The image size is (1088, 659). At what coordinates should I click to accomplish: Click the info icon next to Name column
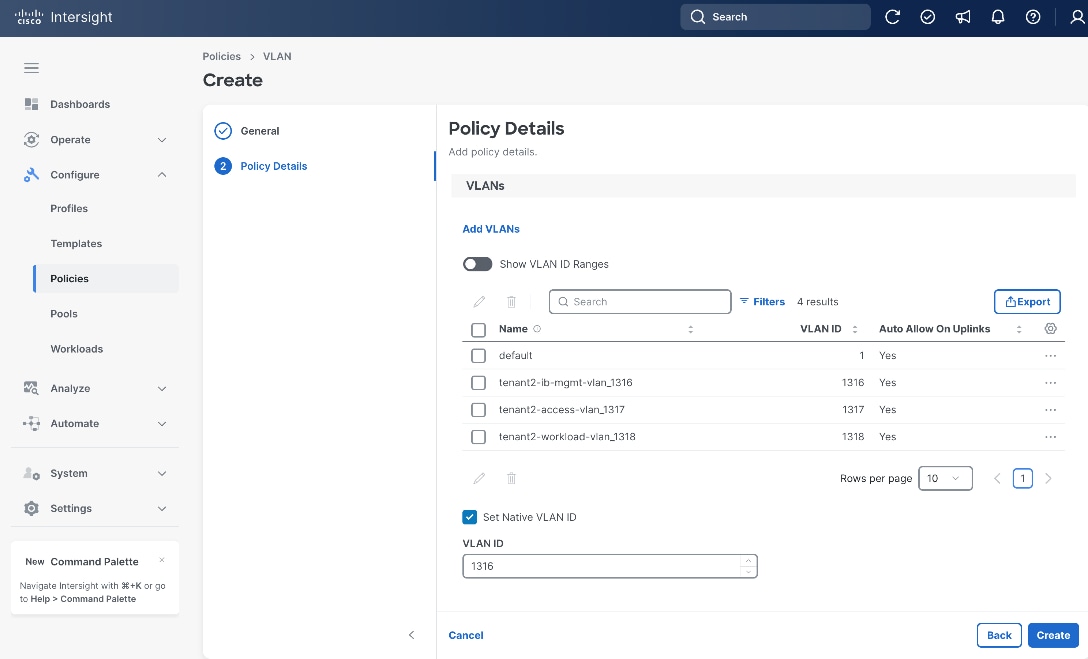click(537, 329)
